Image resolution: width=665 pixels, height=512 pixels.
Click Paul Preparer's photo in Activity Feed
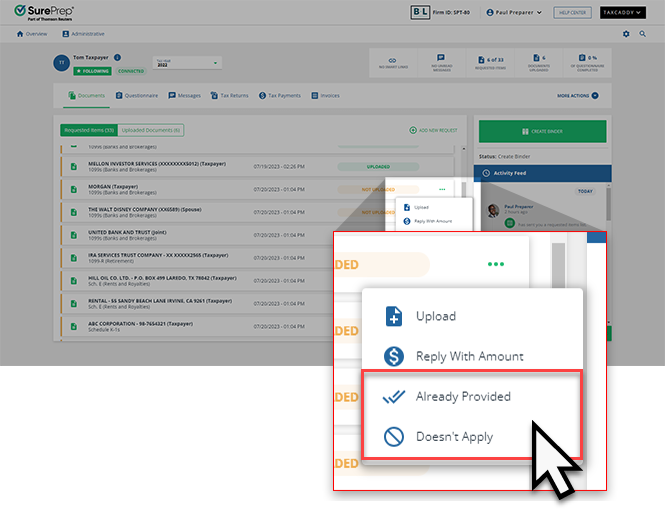pyautogui.click(x=493, y=210)
